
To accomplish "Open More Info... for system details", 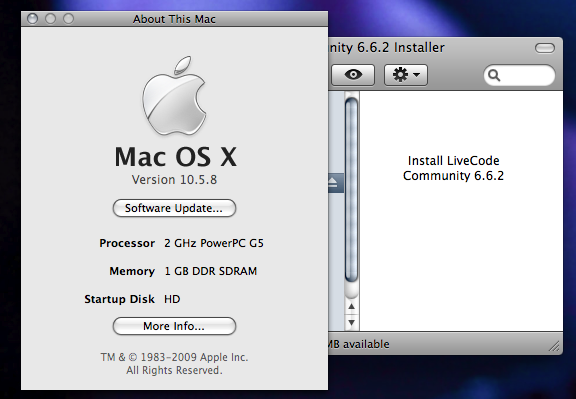I will tap(174, 326).
